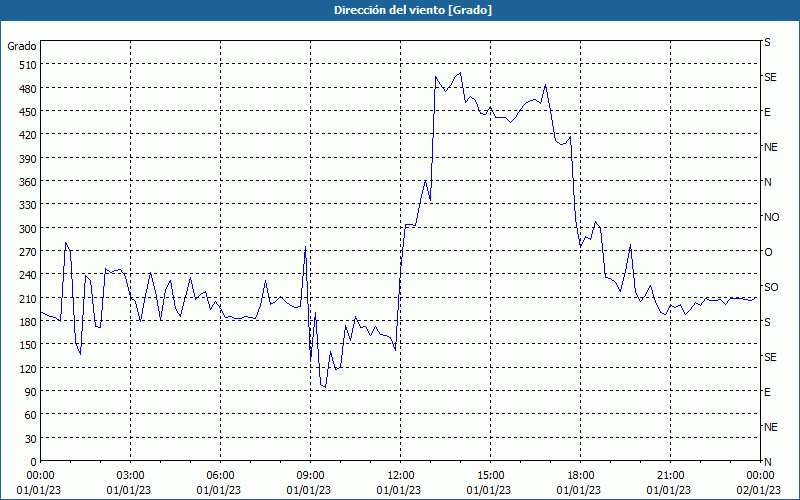The height and width of the screenshot is (500, 800).
Task: Click the 18:00 time label
Action: coord(581,476)
